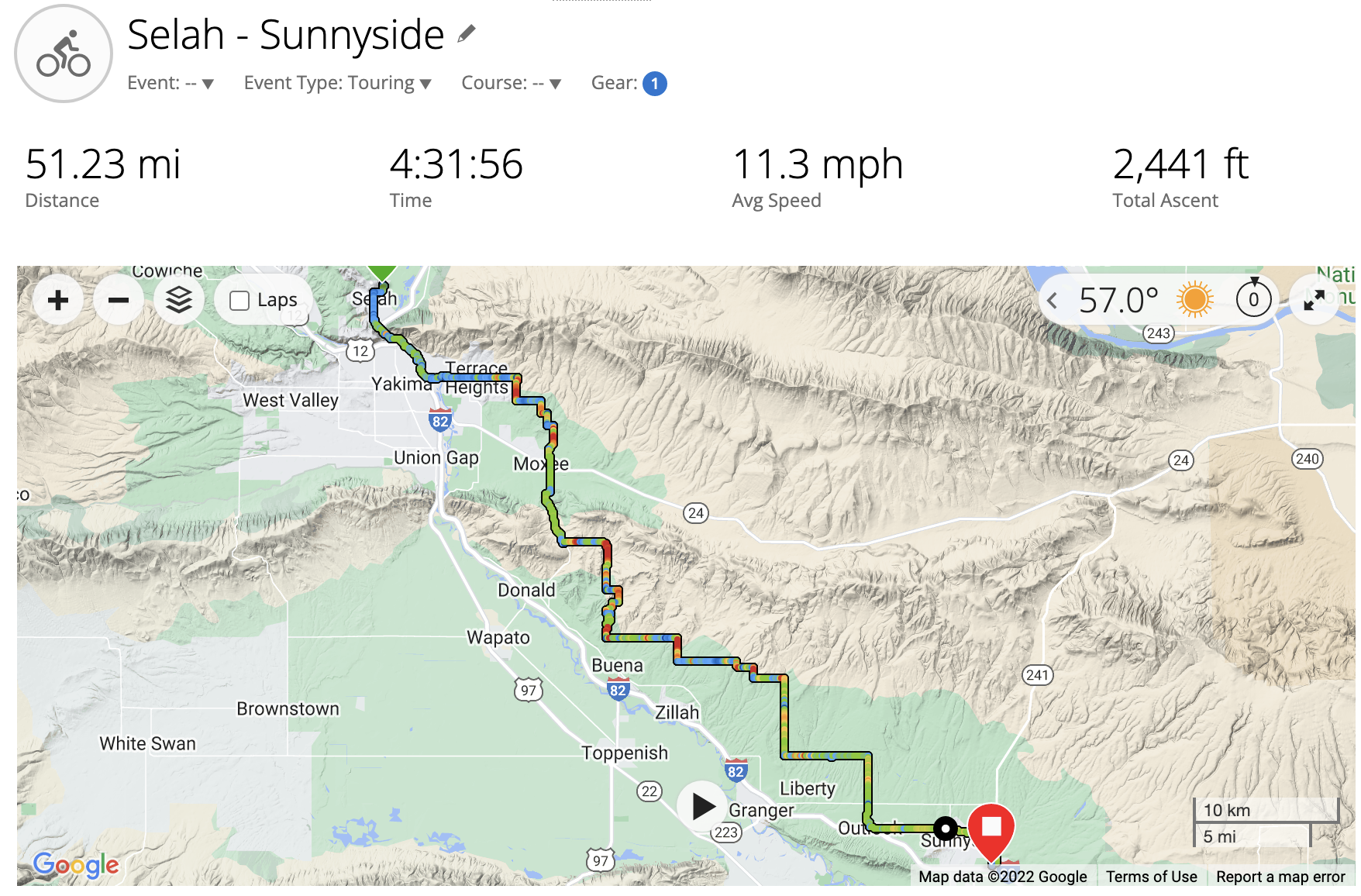
Task: Click the red route end marker
Action: coord(991,829)
